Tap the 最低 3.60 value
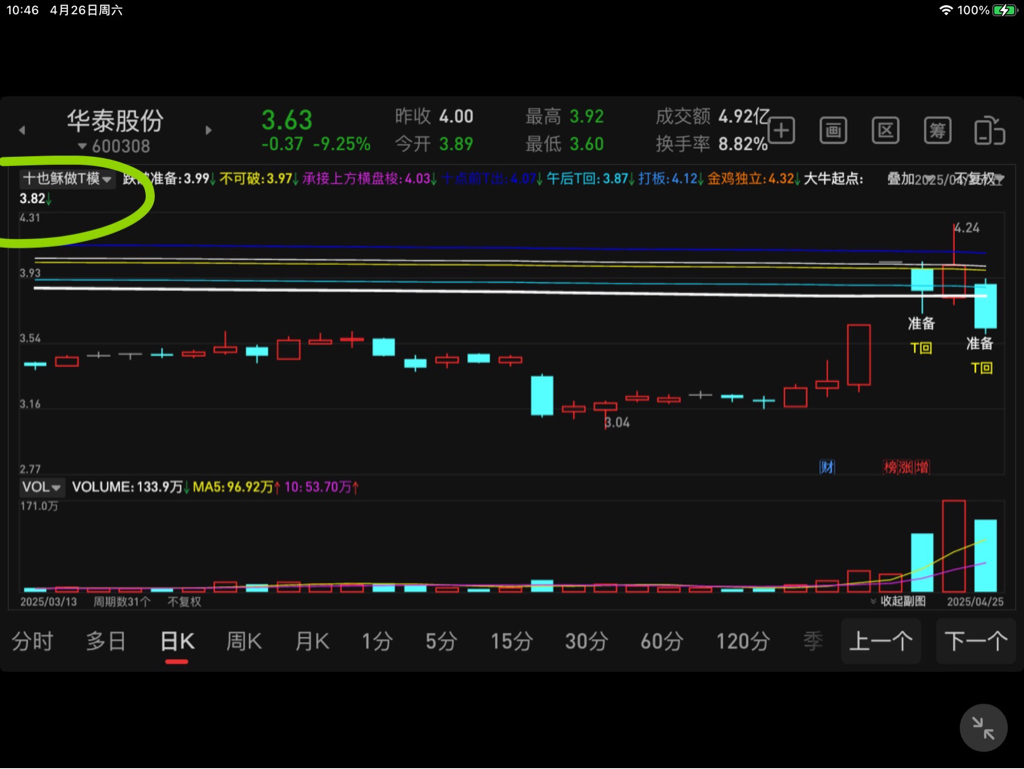The image size is (1024, 769). pos(565,144)
